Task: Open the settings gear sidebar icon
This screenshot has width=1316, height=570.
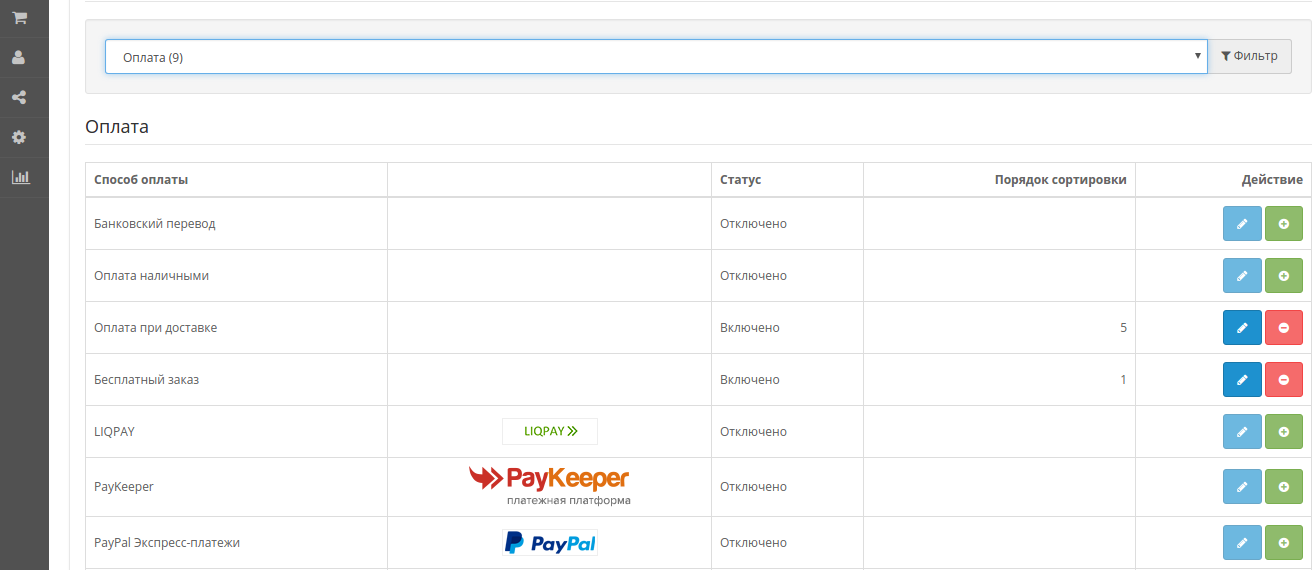Action: (x=18, y=137)
